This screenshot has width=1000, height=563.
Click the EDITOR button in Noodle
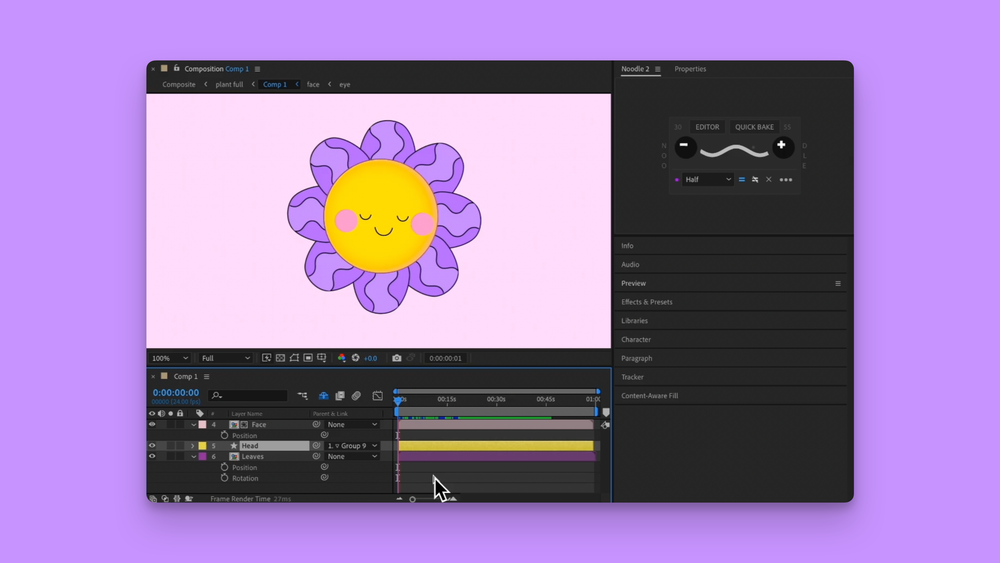pos(707,127)
